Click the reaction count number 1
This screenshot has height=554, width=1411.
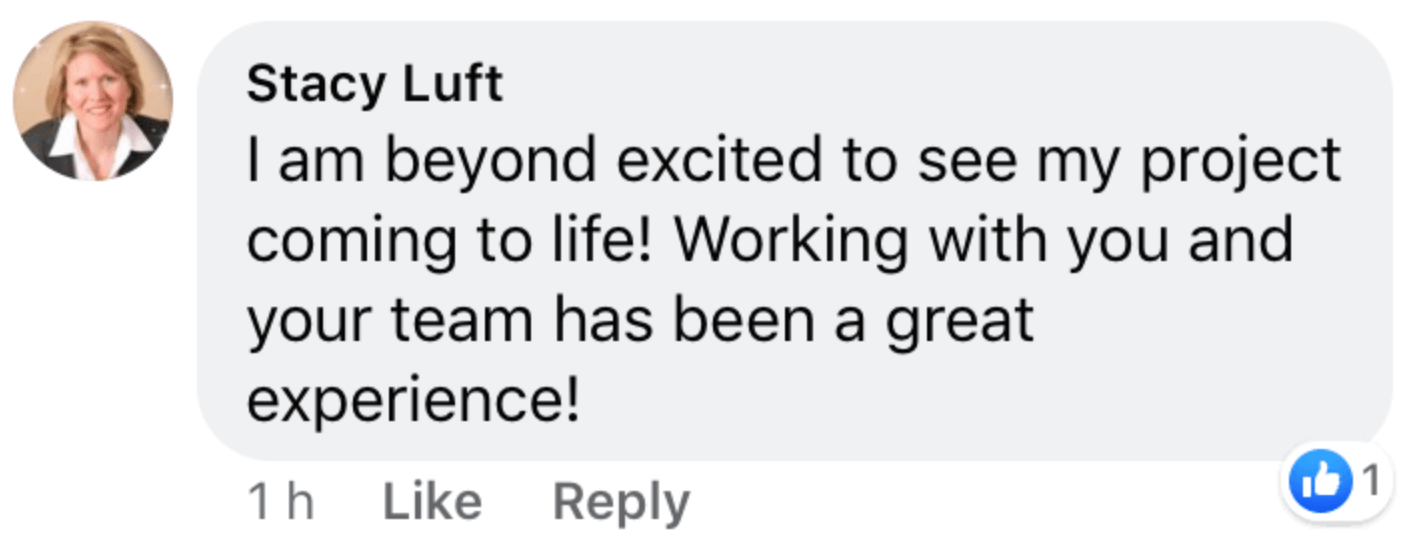1372,482
